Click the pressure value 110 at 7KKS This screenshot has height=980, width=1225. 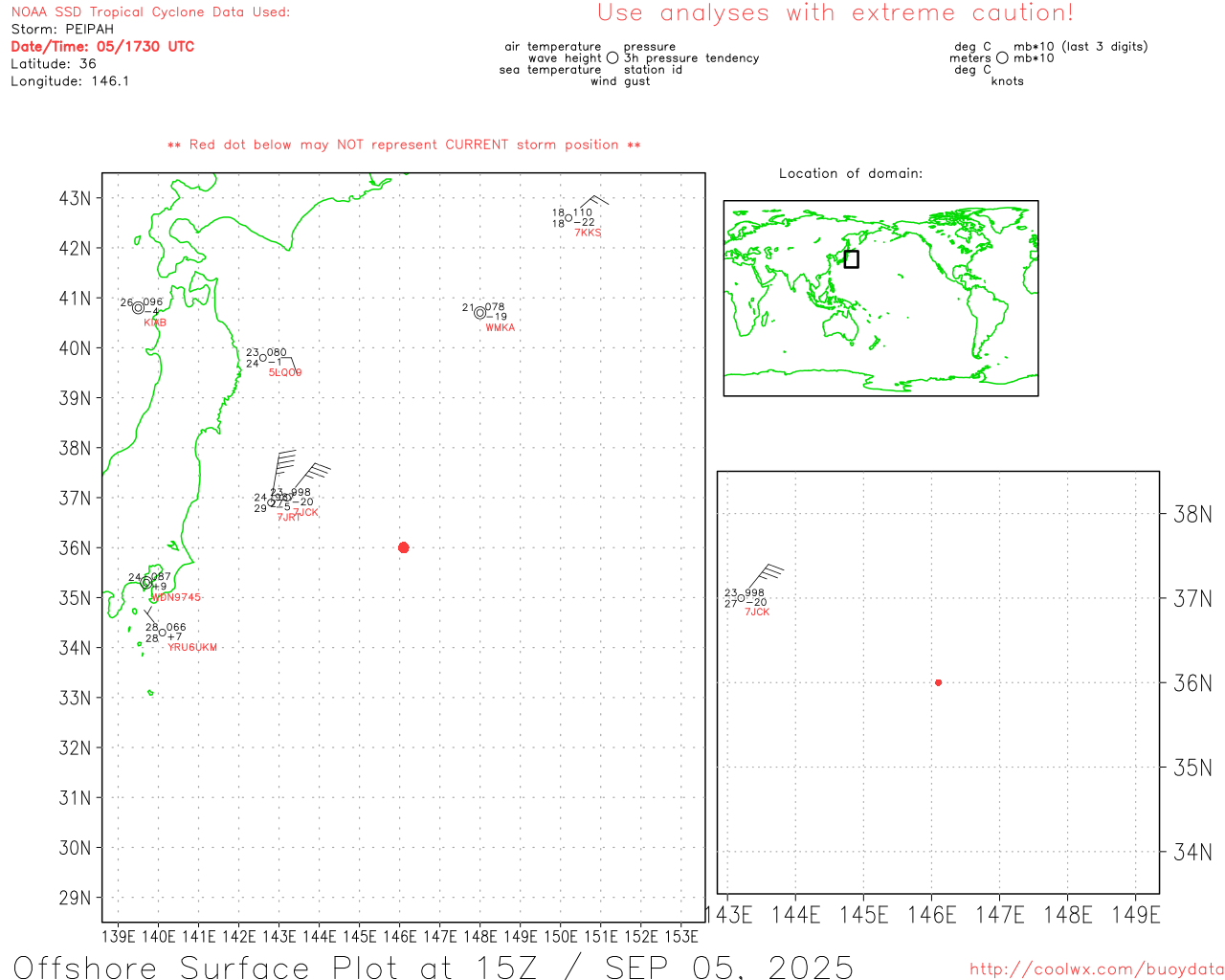(583, 213)
